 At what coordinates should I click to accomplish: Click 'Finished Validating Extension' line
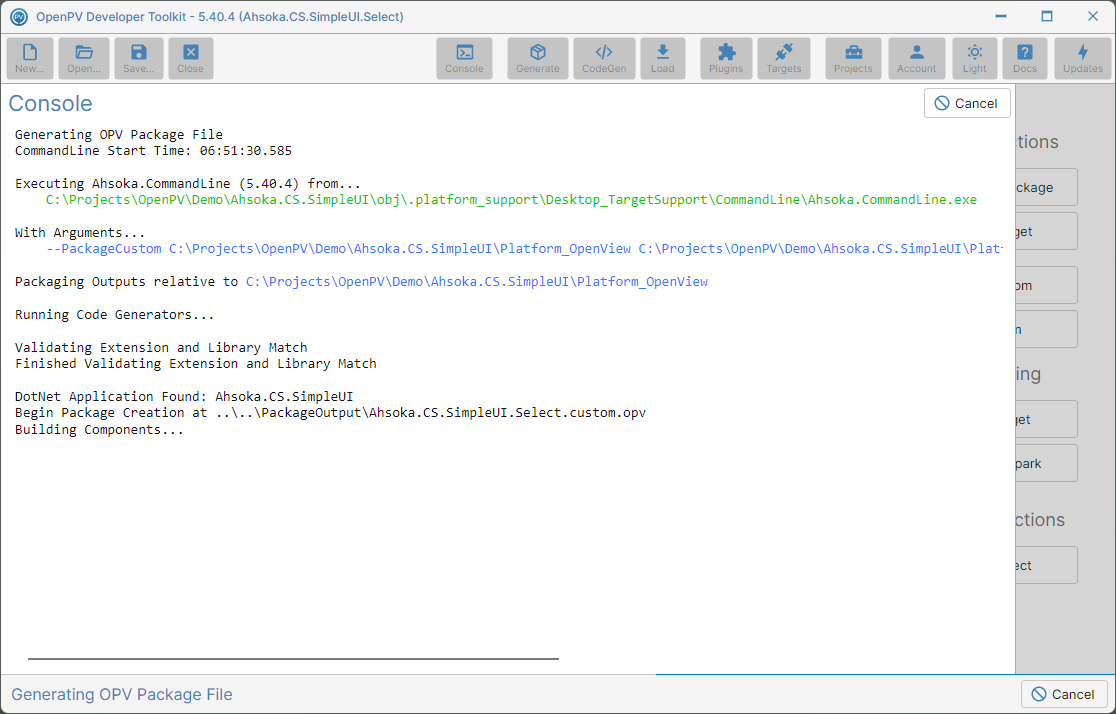[196, 364]
